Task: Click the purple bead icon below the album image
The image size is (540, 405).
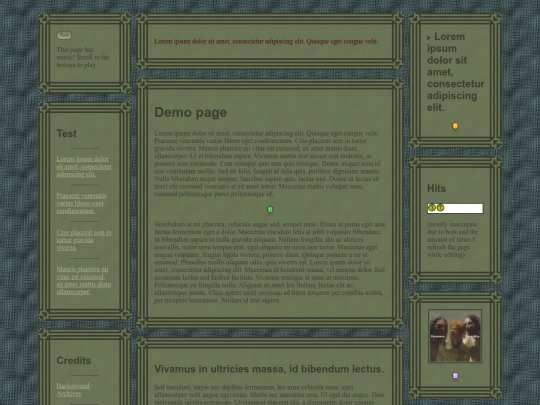Action: (455, 375)
